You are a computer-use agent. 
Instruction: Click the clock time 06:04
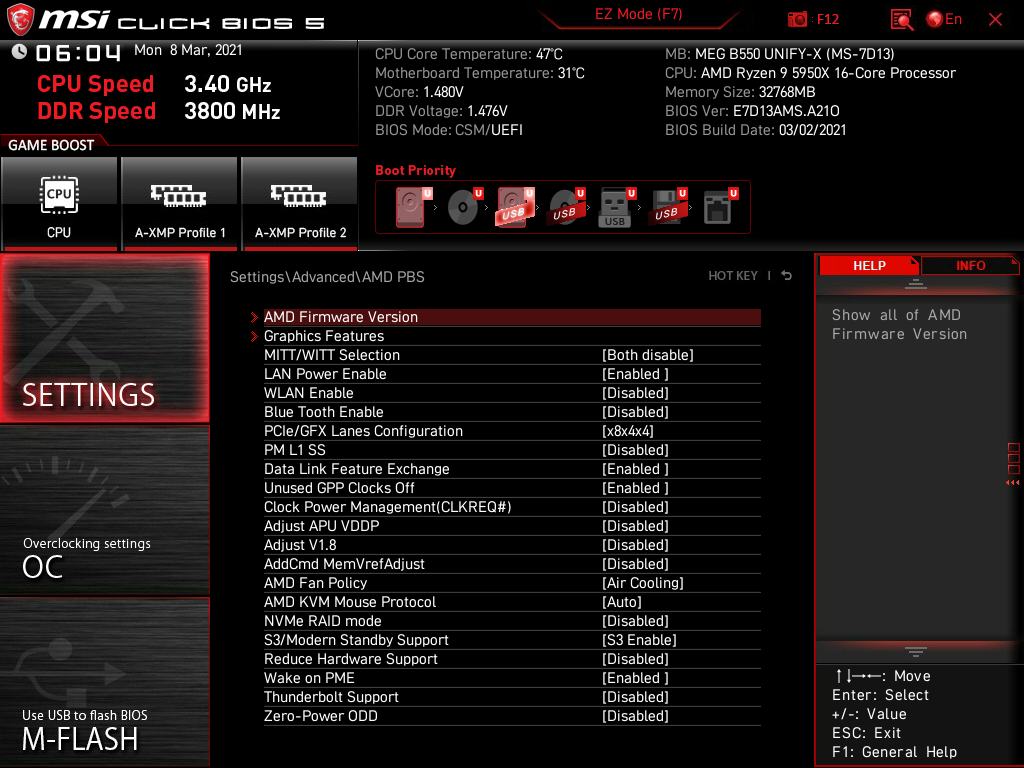(78, 53)
